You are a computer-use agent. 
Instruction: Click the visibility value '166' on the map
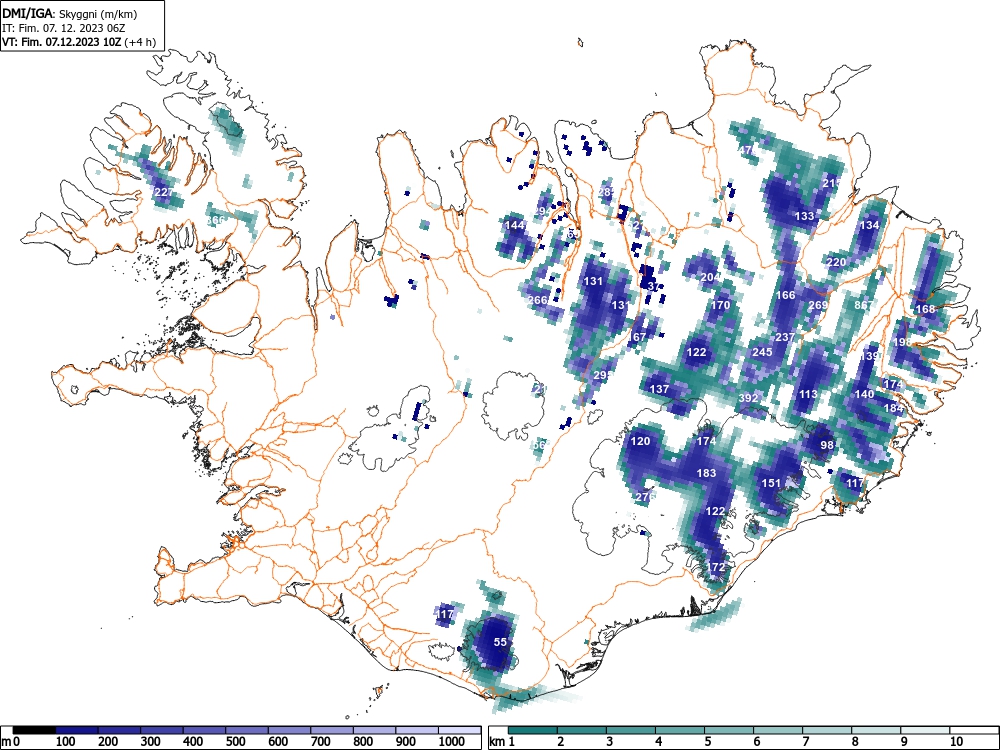786,295
